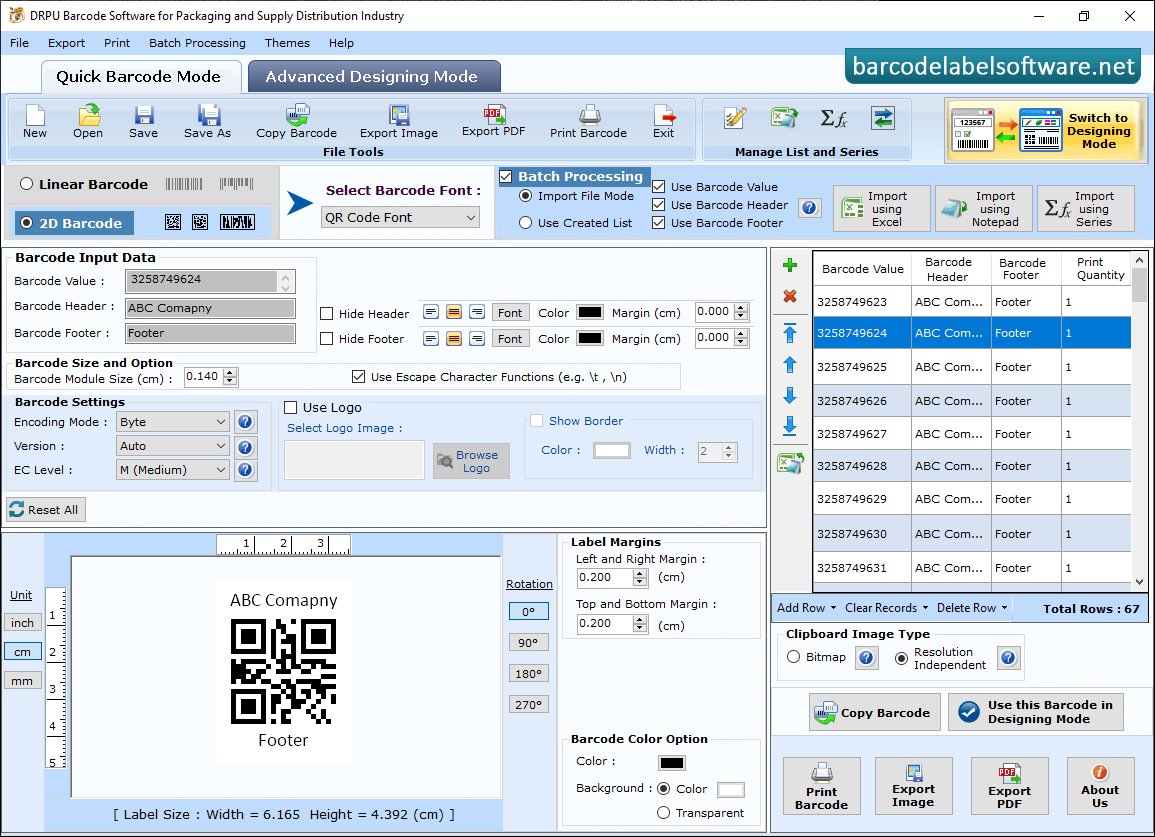Screen dimensions: 1155x837
Task: Click the Save As icon
Action: [x=208, y=115]
